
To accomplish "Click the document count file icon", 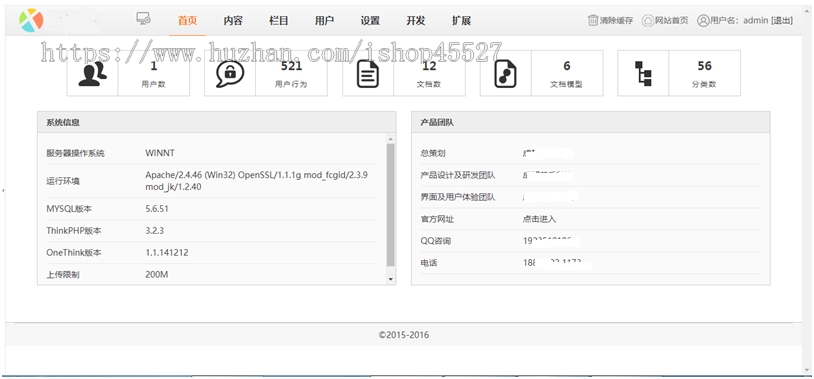I will click(x=368, y=74).
